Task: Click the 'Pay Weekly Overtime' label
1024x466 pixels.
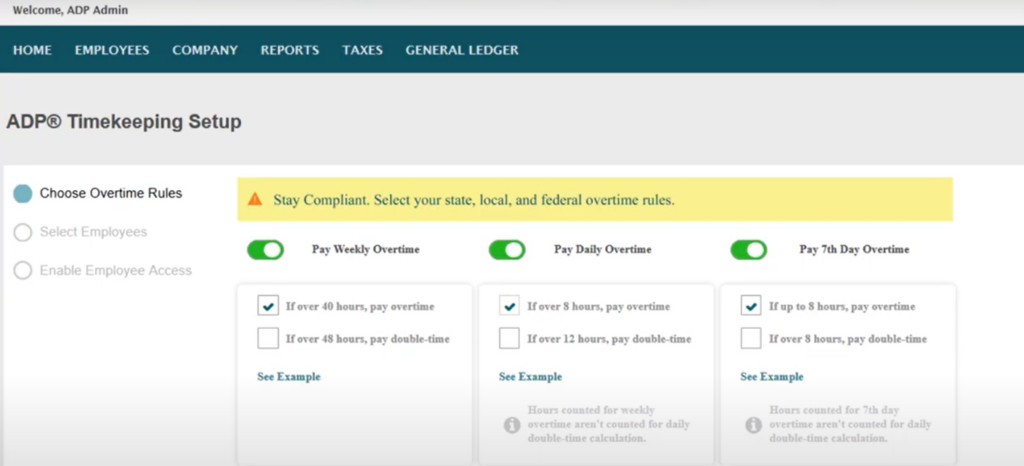Action: 366,249
